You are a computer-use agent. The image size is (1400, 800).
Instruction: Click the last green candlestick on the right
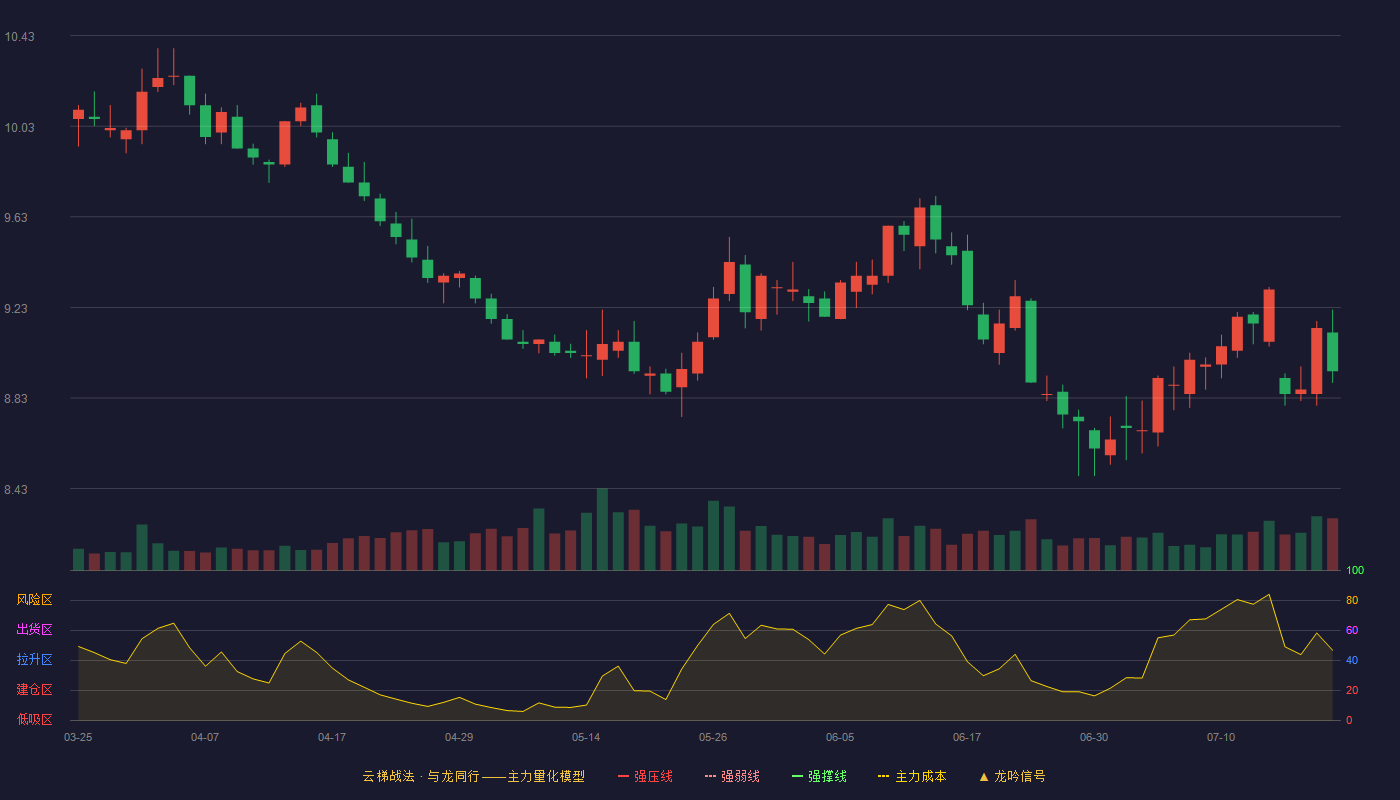point(1332,351)
